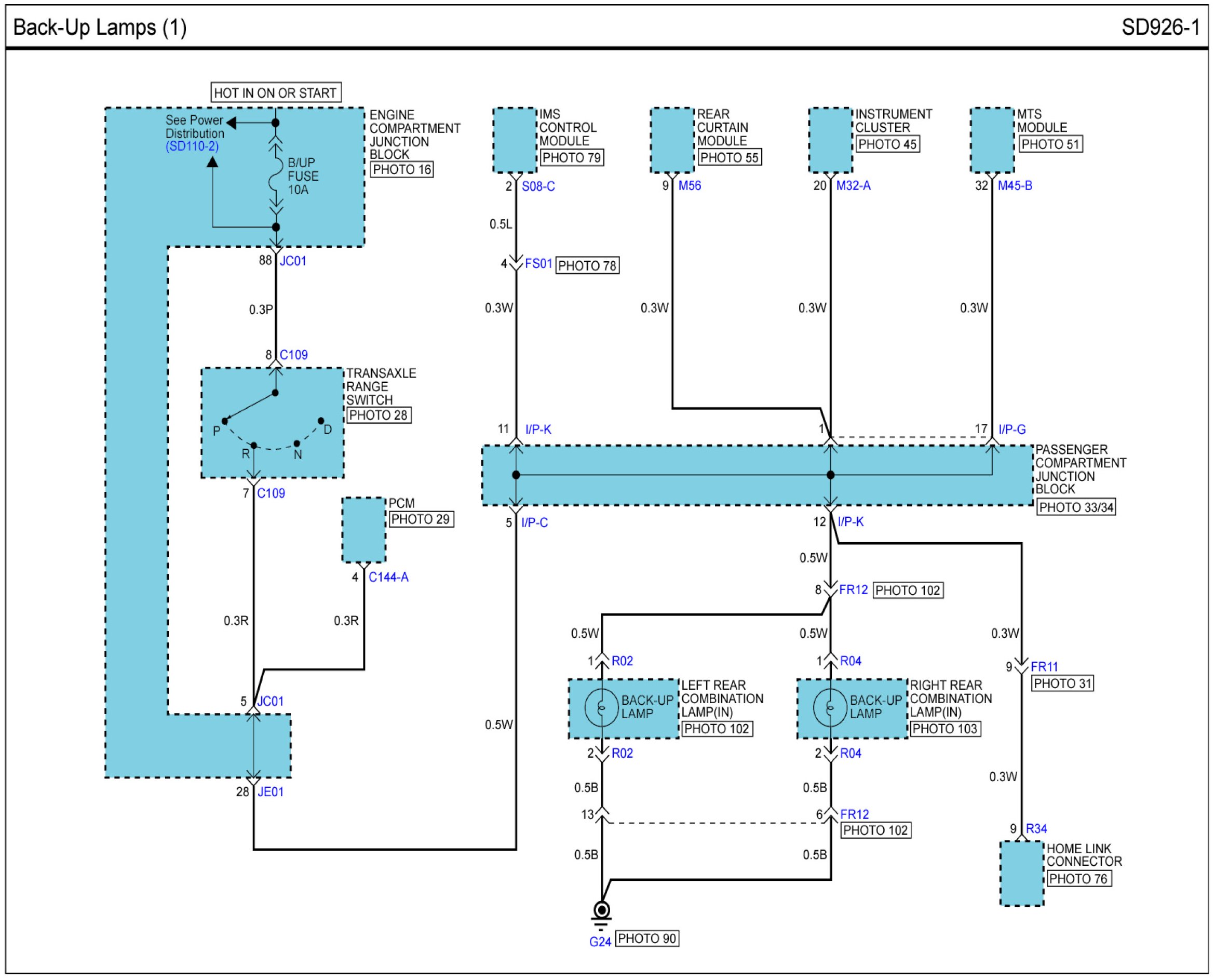Click the B/UP 10A fuse symbol
Image resolution: width=1215 pixels, height=980 pixels.
pos(275,175)
